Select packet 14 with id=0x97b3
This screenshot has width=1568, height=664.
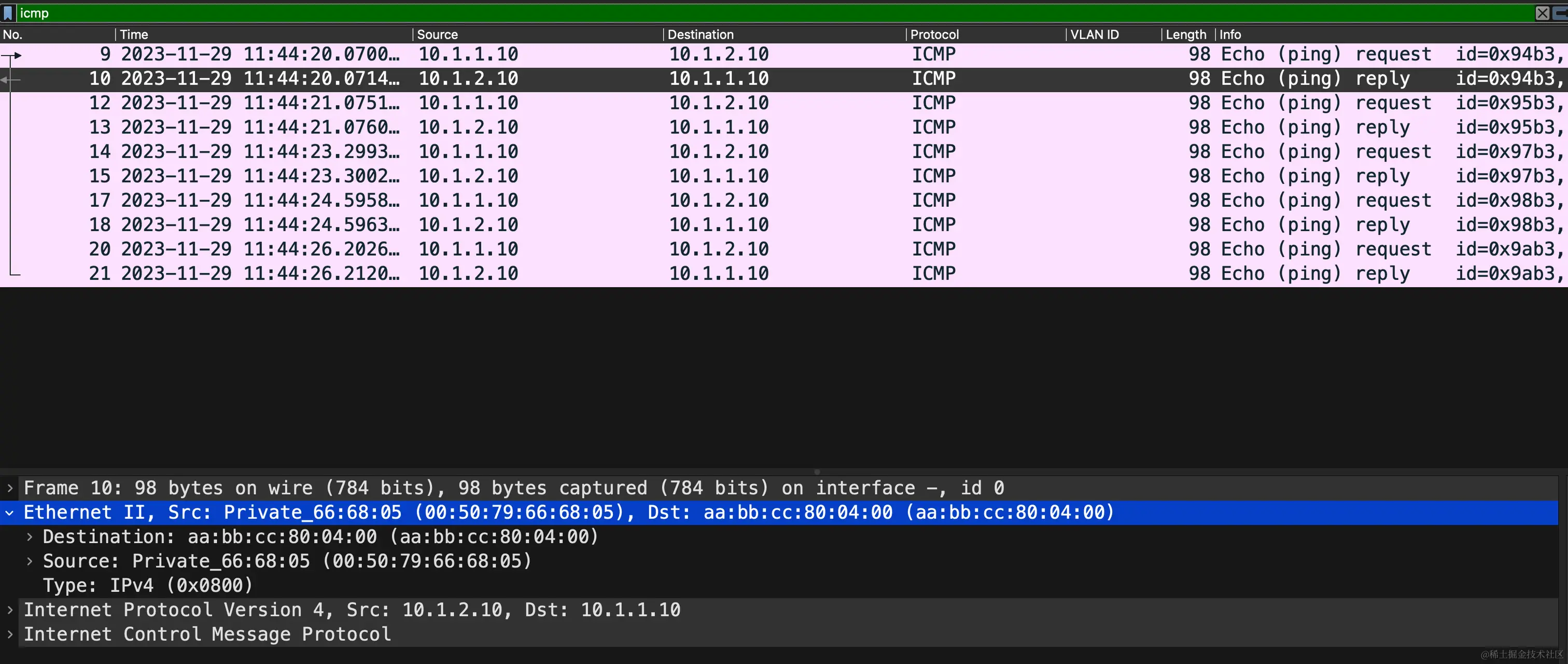(x=609, y=151)
